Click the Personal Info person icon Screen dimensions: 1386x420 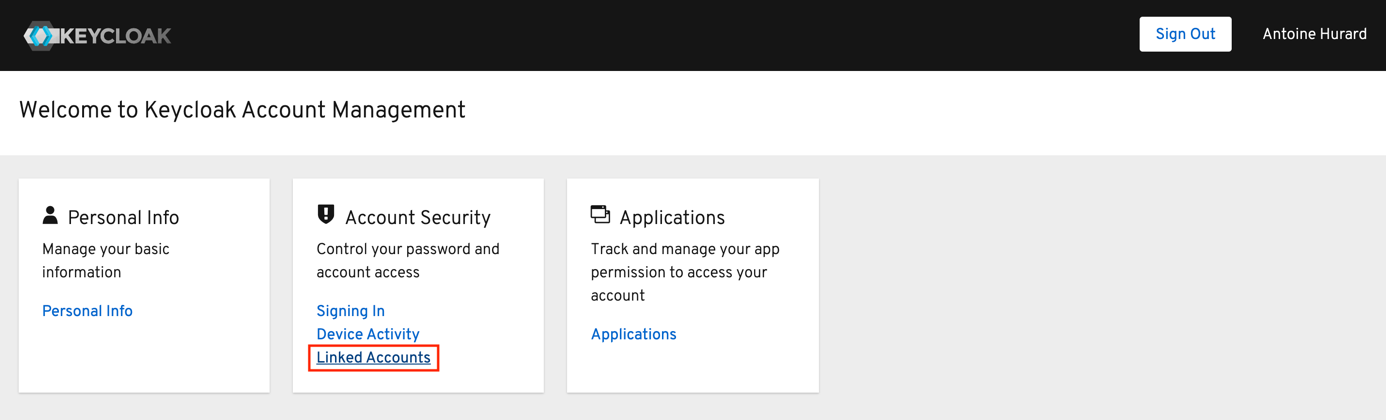coord(50,215)
